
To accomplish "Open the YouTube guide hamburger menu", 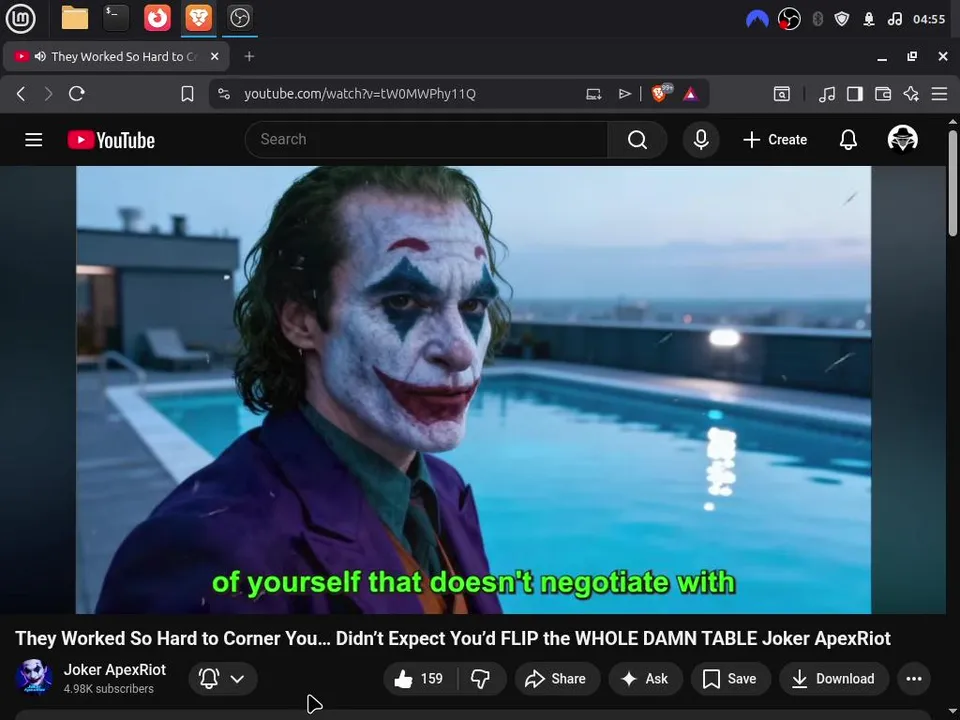I will pyautogui.click(x=34, y=140).
